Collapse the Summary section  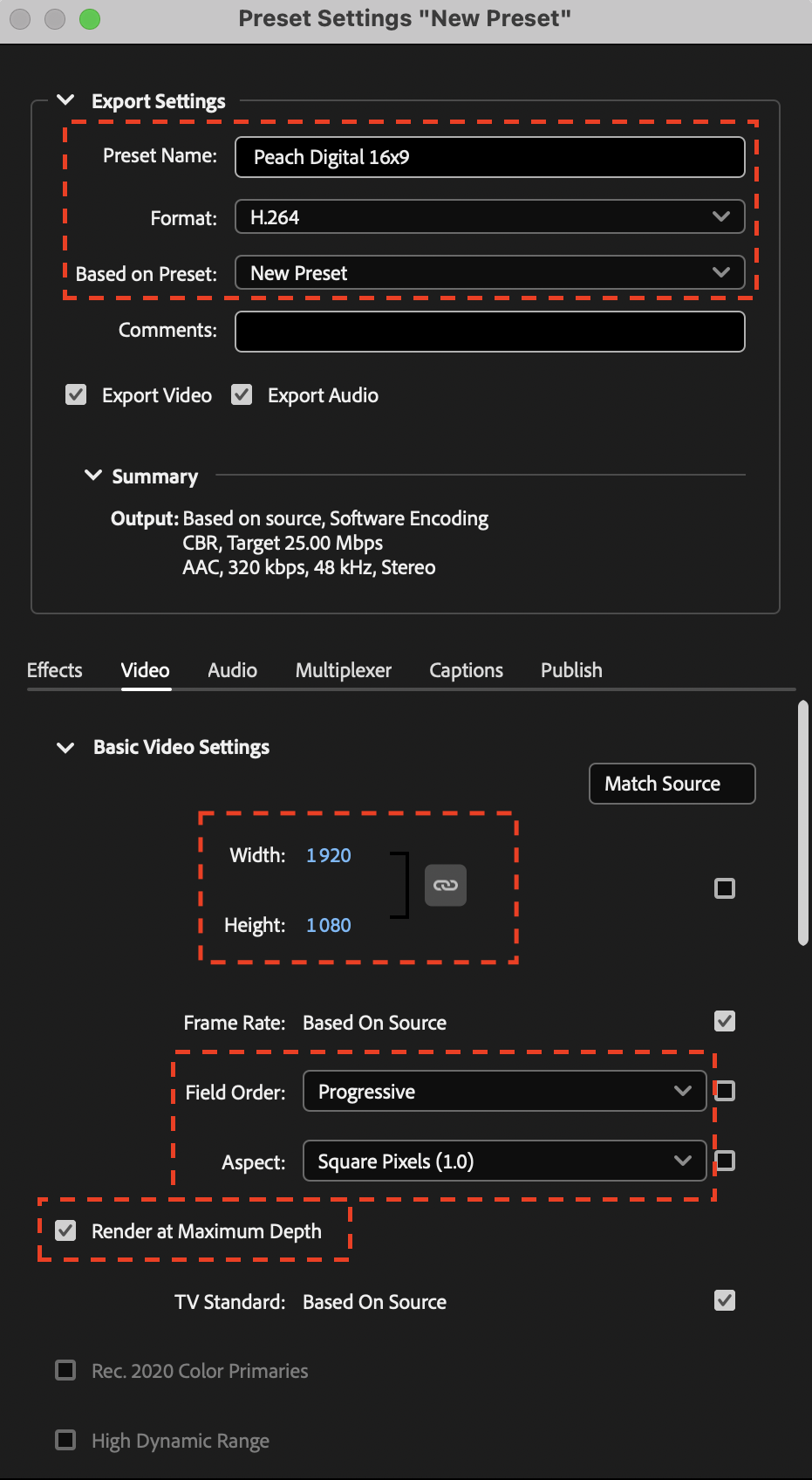click(93, 476)
